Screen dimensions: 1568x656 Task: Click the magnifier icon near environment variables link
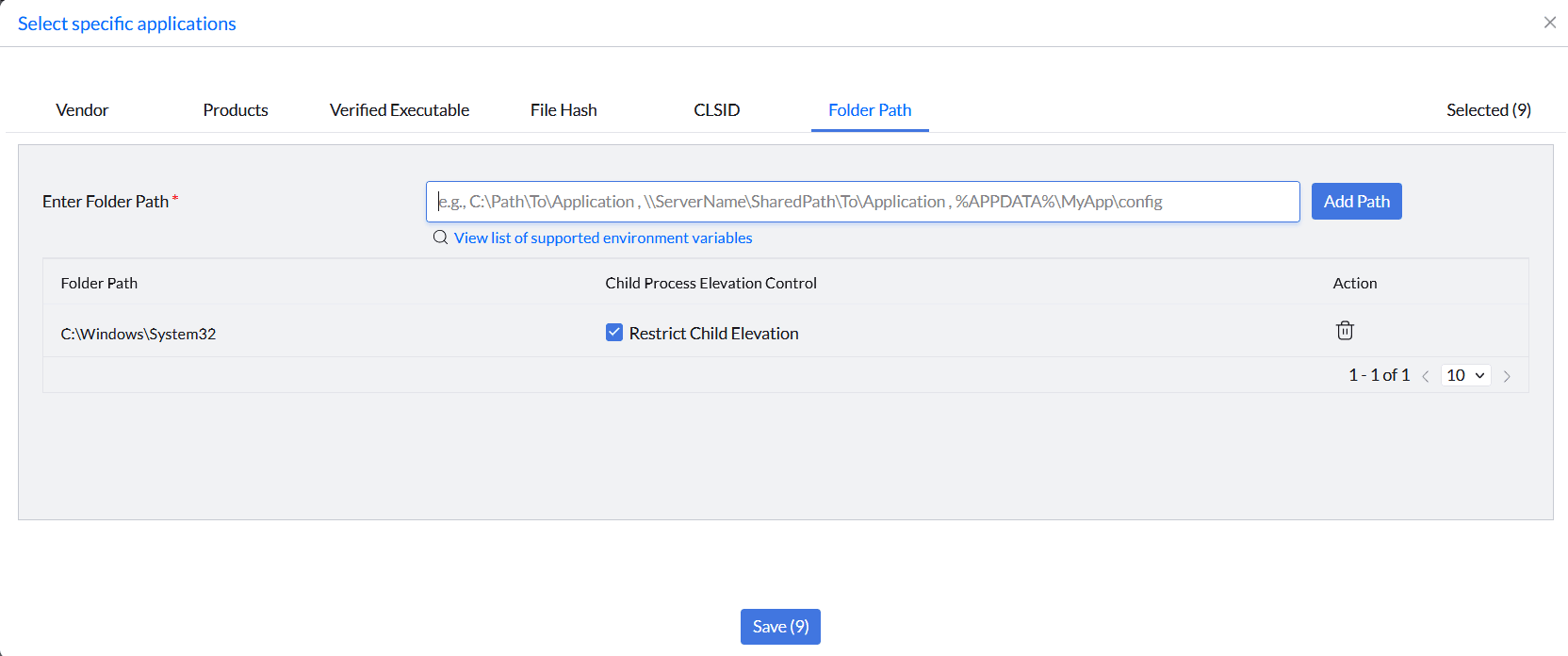pos(440,238)
